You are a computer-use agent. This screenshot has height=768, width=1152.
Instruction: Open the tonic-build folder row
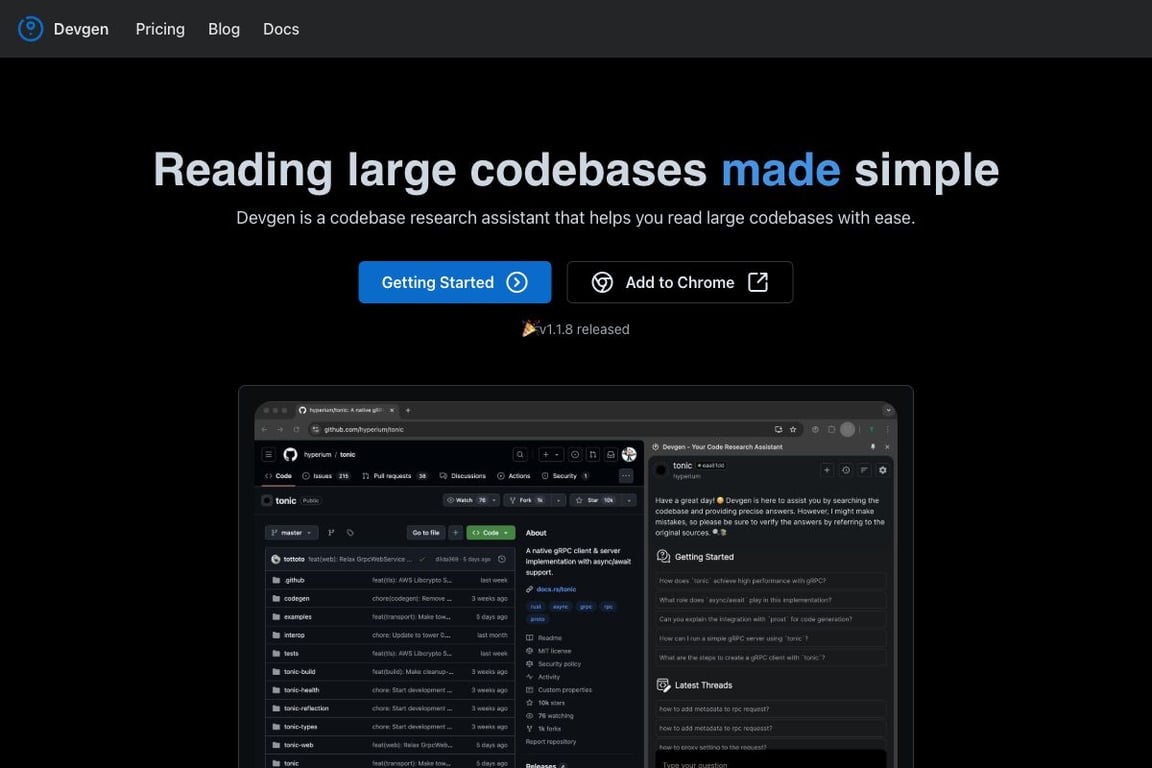point(390,672)
